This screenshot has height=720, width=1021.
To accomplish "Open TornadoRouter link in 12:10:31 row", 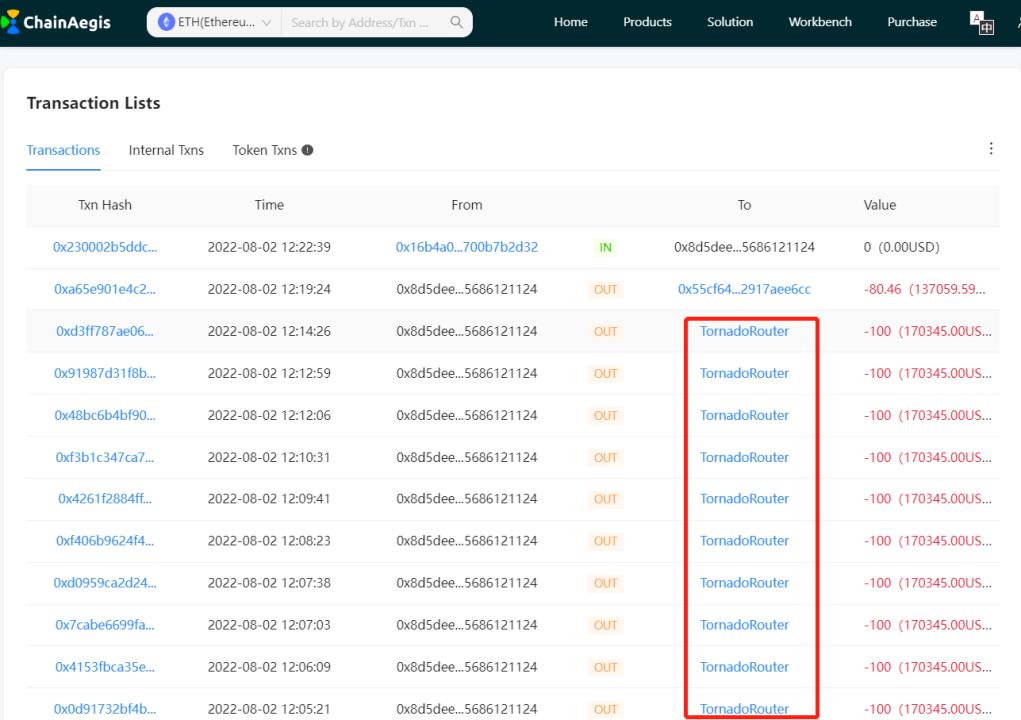I will click(744, 458).
